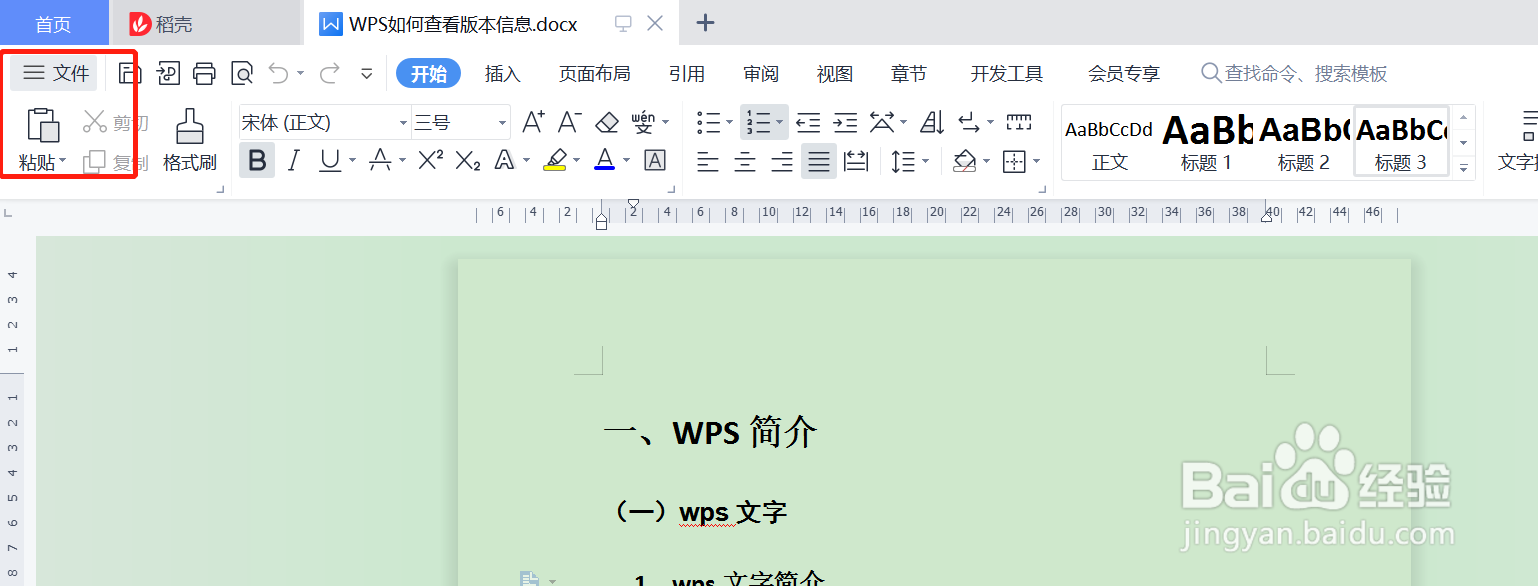Click the Undo arrow icon
1538x586 pixels.
coord(279,73)
